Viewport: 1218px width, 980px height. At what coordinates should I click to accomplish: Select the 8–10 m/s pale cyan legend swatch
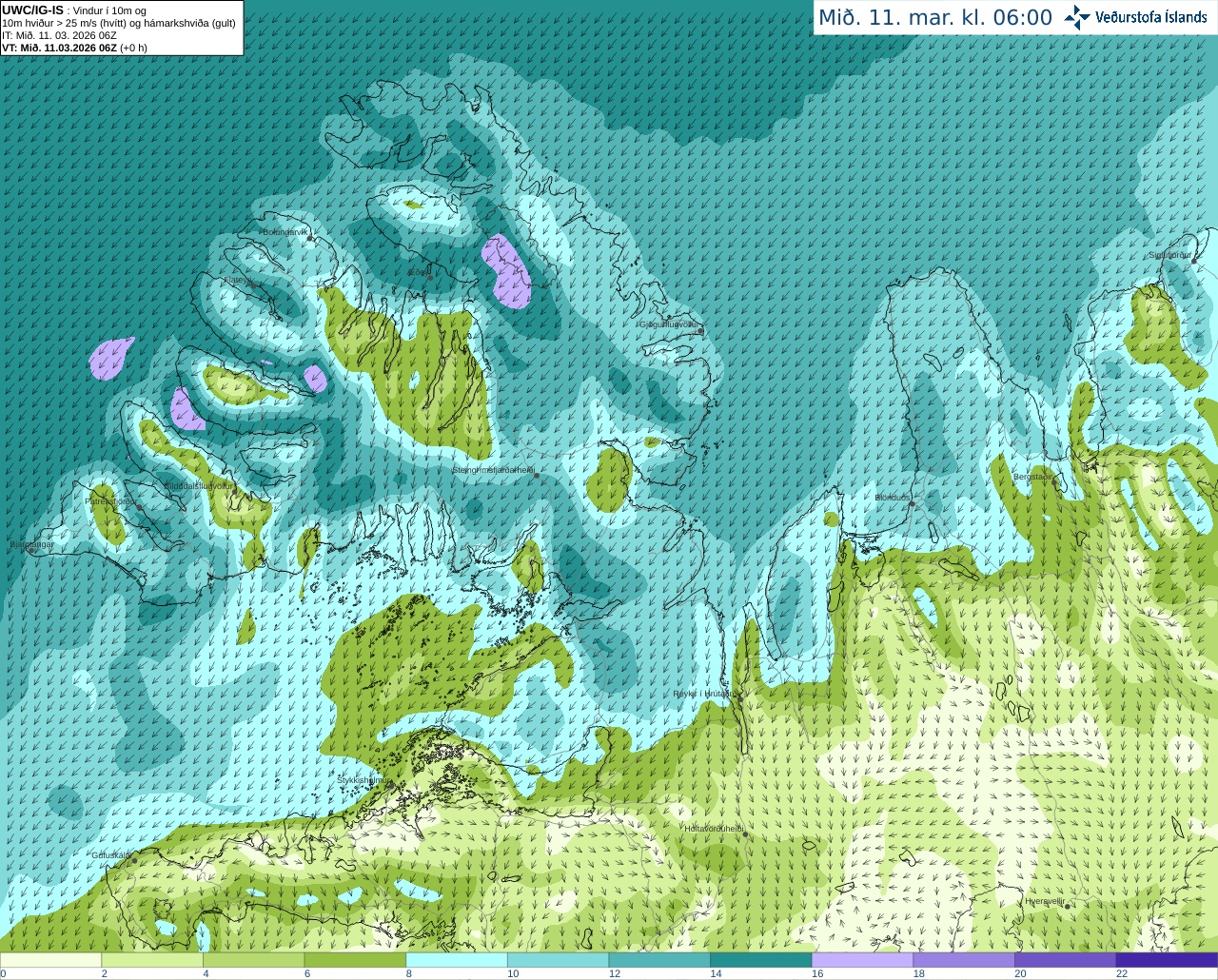pos(456,960)
